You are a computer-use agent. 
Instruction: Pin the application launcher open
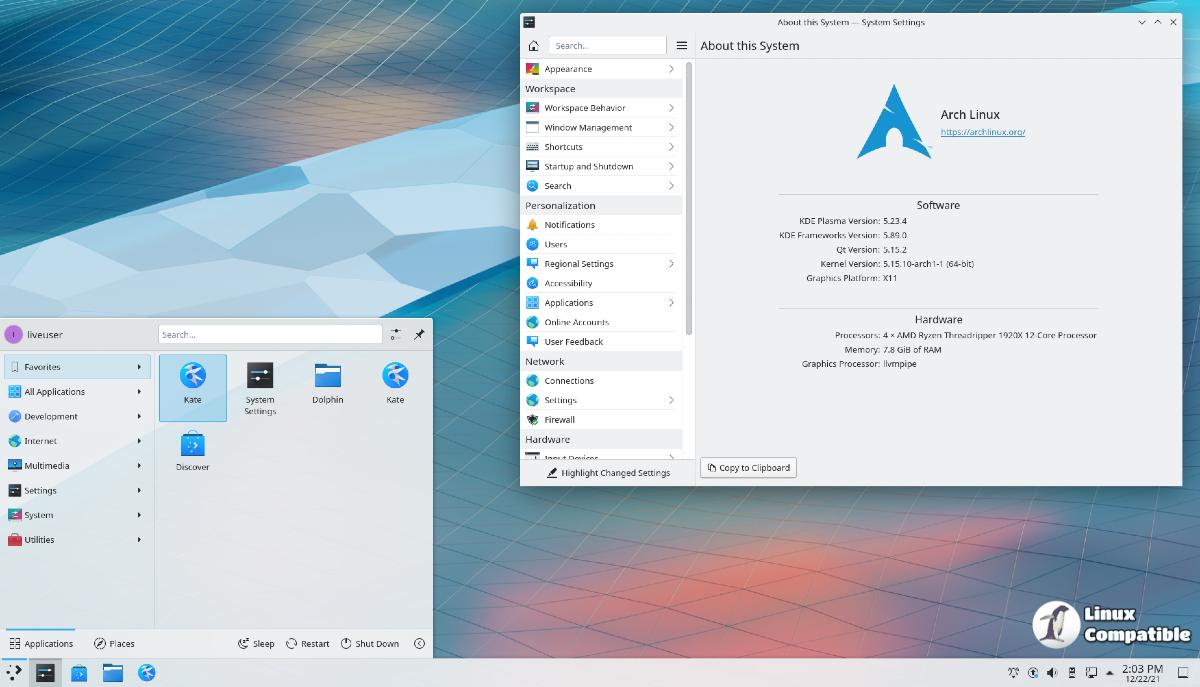pyautogui.click(x=419, y=335)
